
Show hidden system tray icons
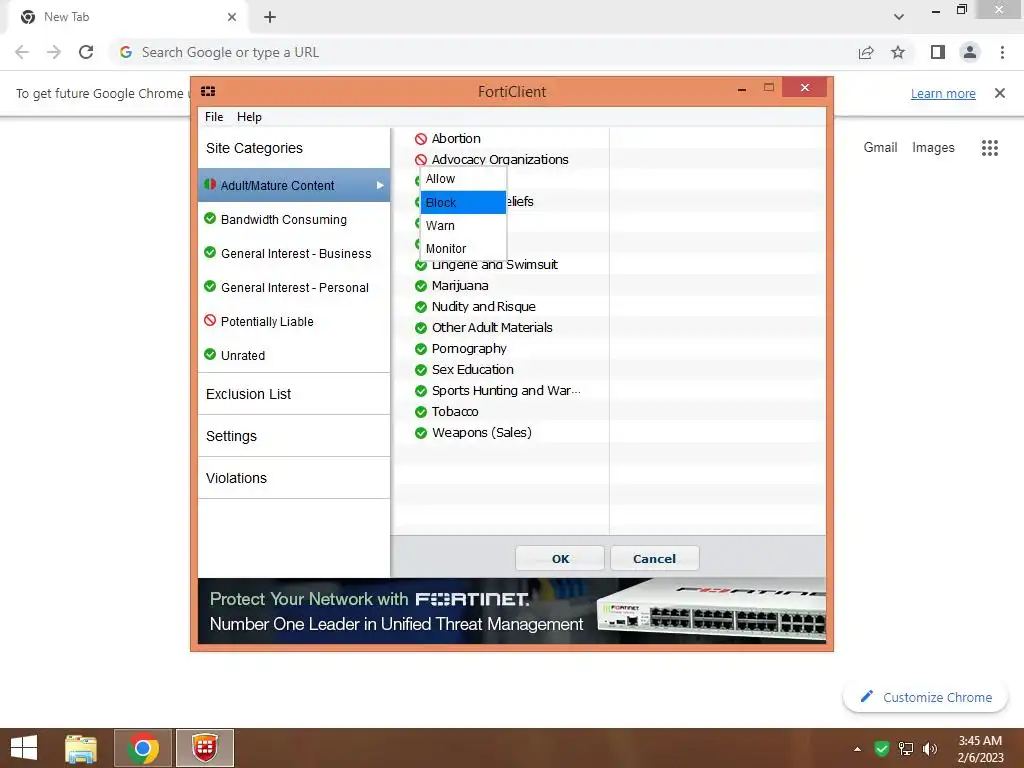click(857, 749)
